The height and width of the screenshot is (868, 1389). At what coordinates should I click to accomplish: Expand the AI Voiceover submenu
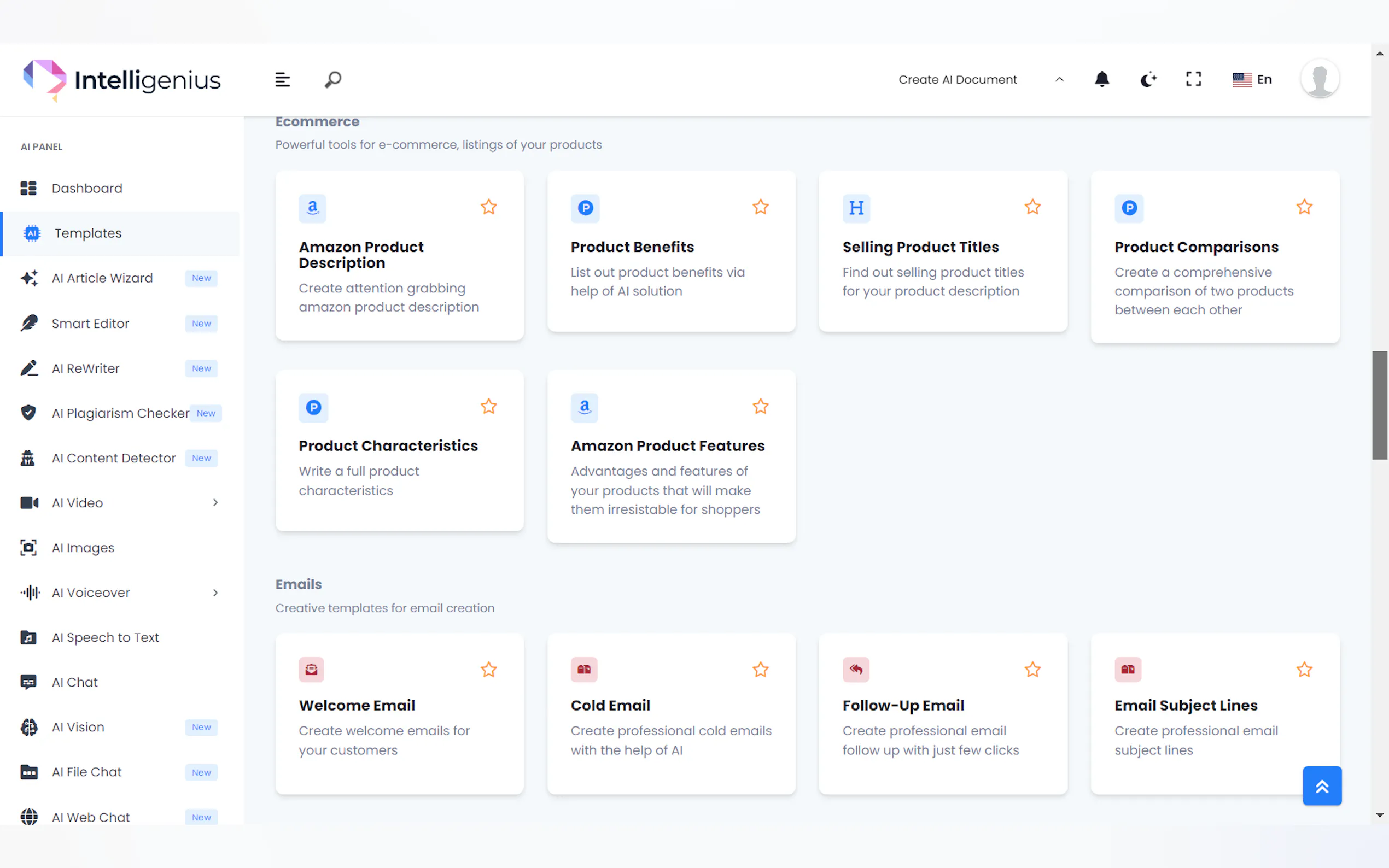[215, 593]
